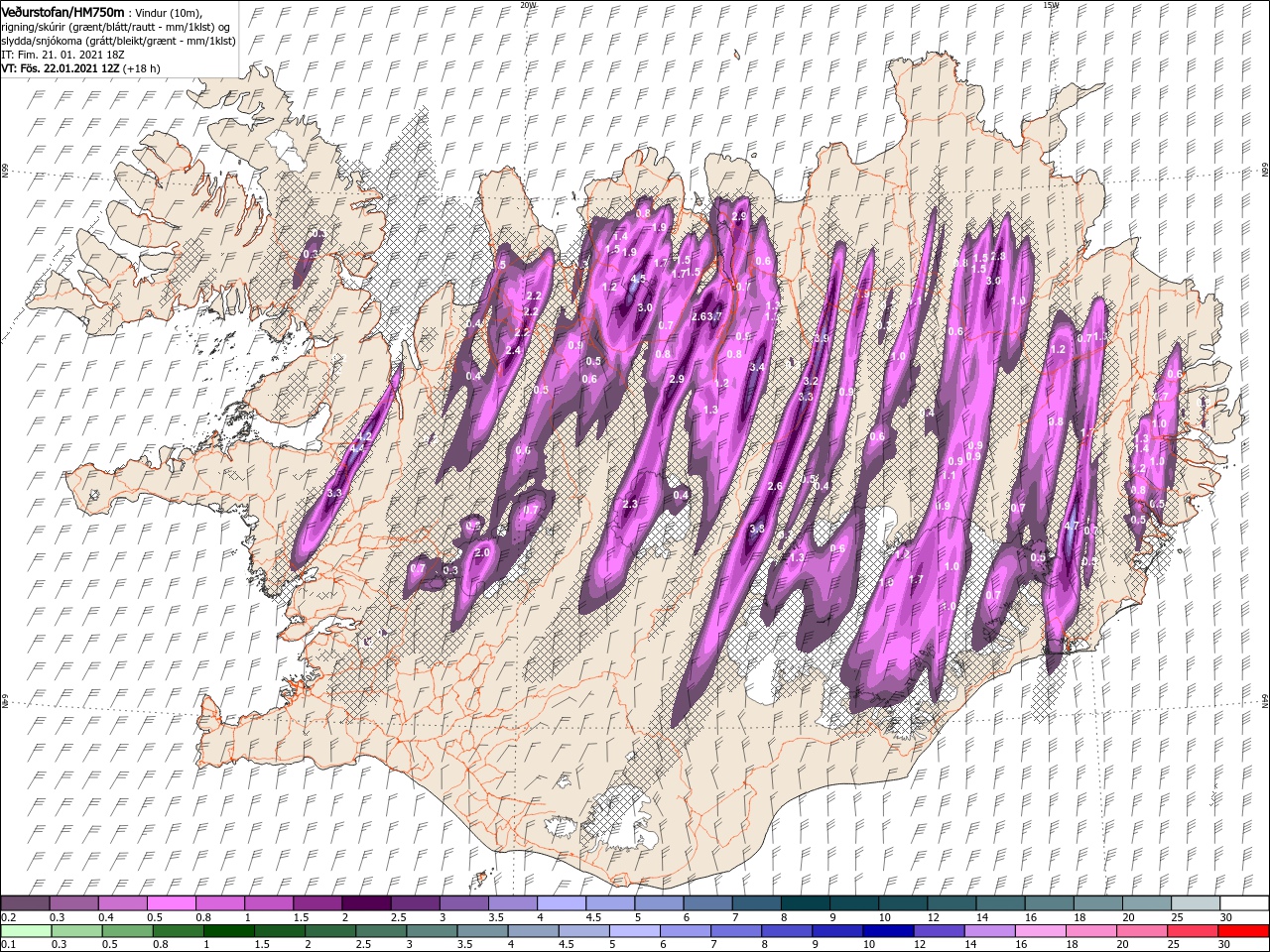This screenshot has height=952, width=1270.
Task: Click the darkest purple 2–2.5 swatch in upper legend
Action: click(x=366, y=903)
